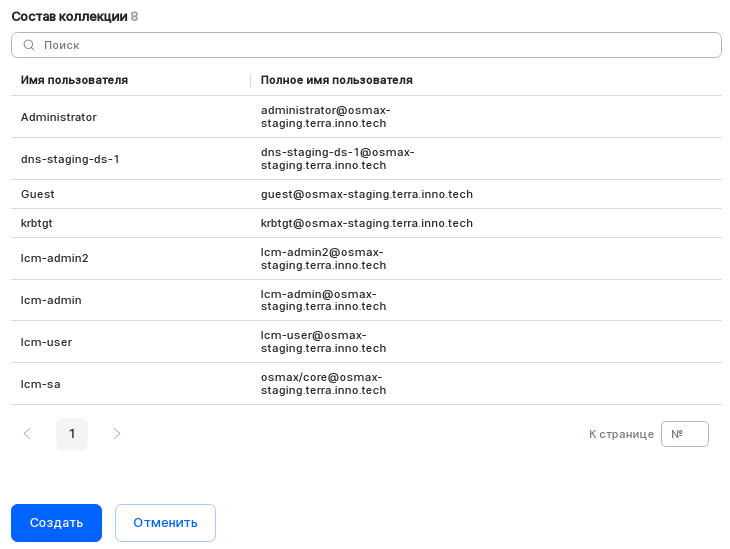Image resolution: width=730 pixels, height=549 pixels.
Task: Go to previous page arrow
Action: point(27,434)
